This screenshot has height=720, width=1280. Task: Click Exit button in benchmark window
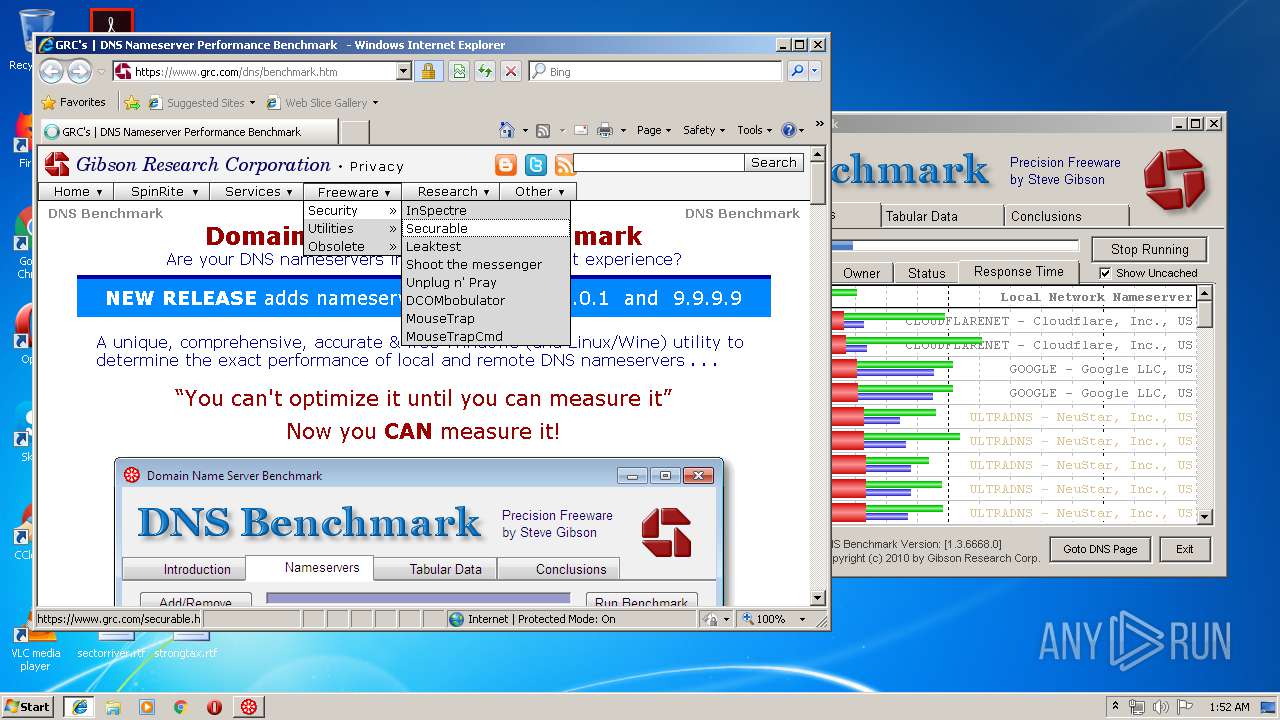point(1184,549)
